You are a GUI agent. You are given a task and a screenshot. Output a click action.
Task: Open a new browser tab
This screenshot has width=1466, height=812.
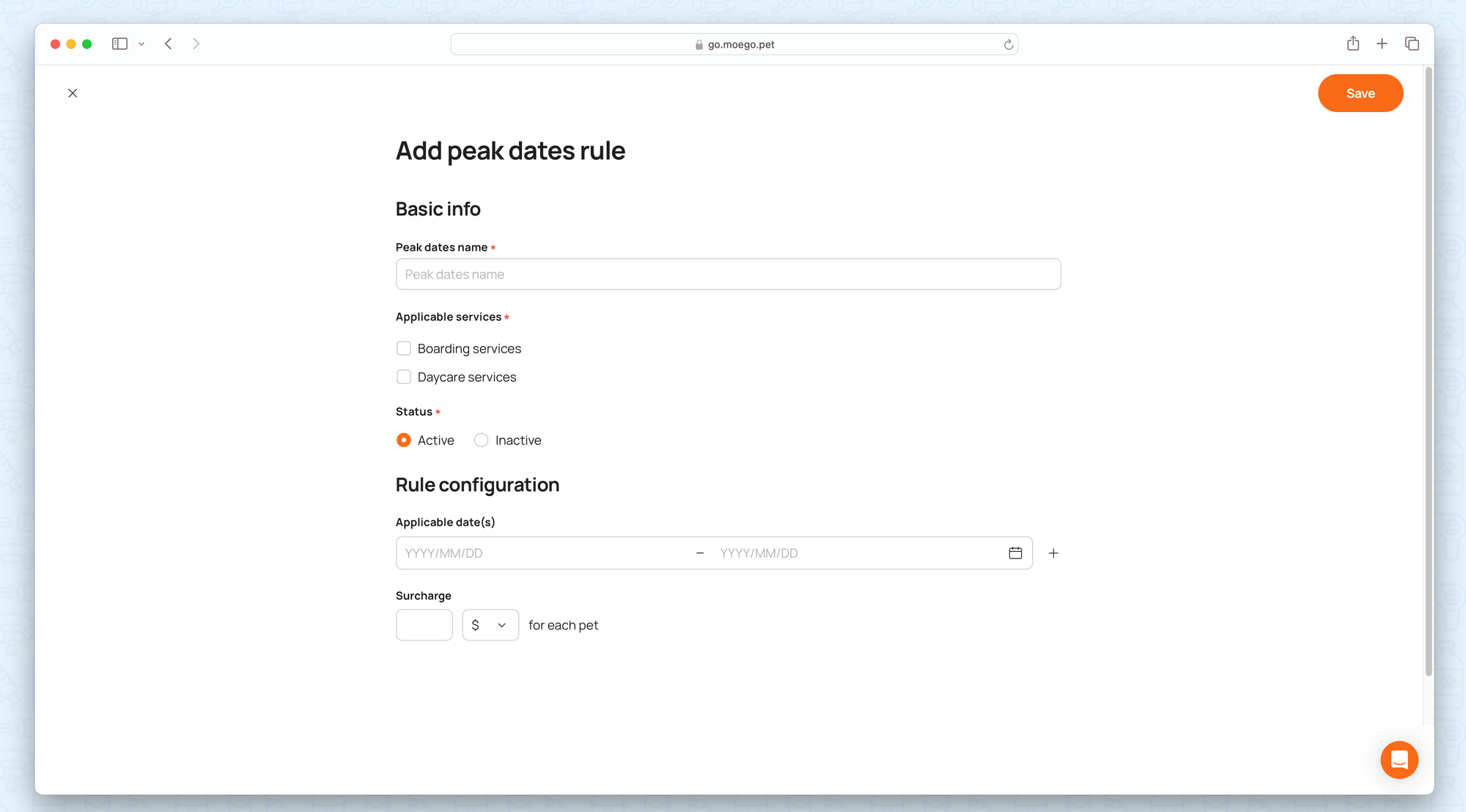point(1382,44)
